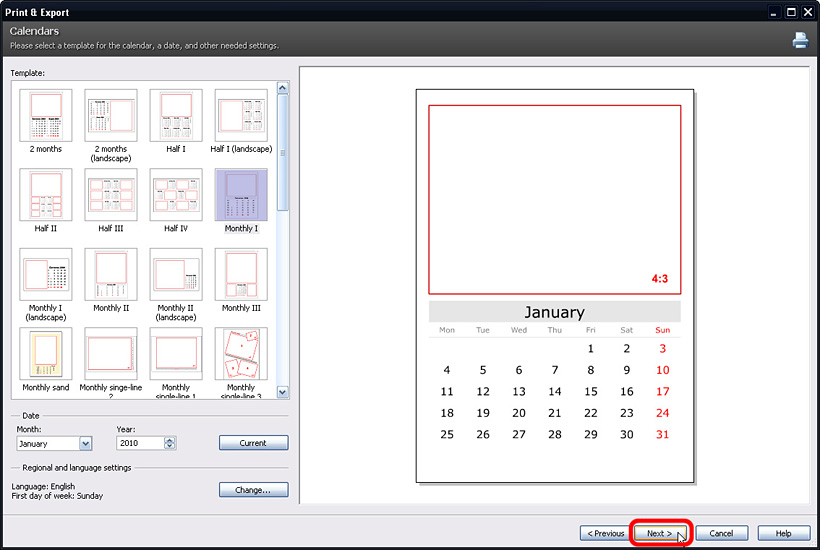The image size is (820, 550).
Task: Select the Half IV template thumbnail
Action: [176, 195]
